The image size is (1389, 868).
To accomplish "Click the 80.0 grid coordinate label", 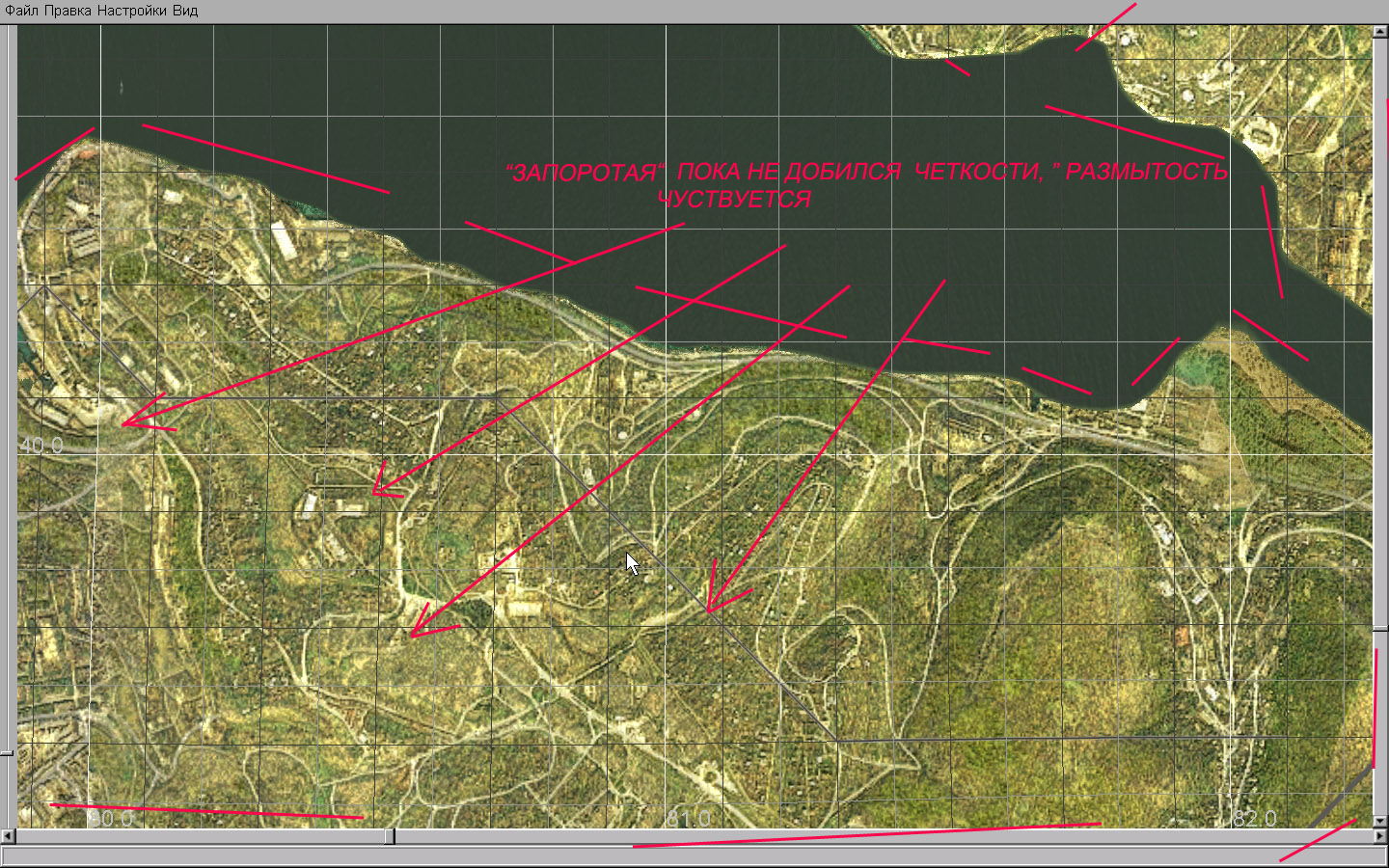I will point(111,818).
